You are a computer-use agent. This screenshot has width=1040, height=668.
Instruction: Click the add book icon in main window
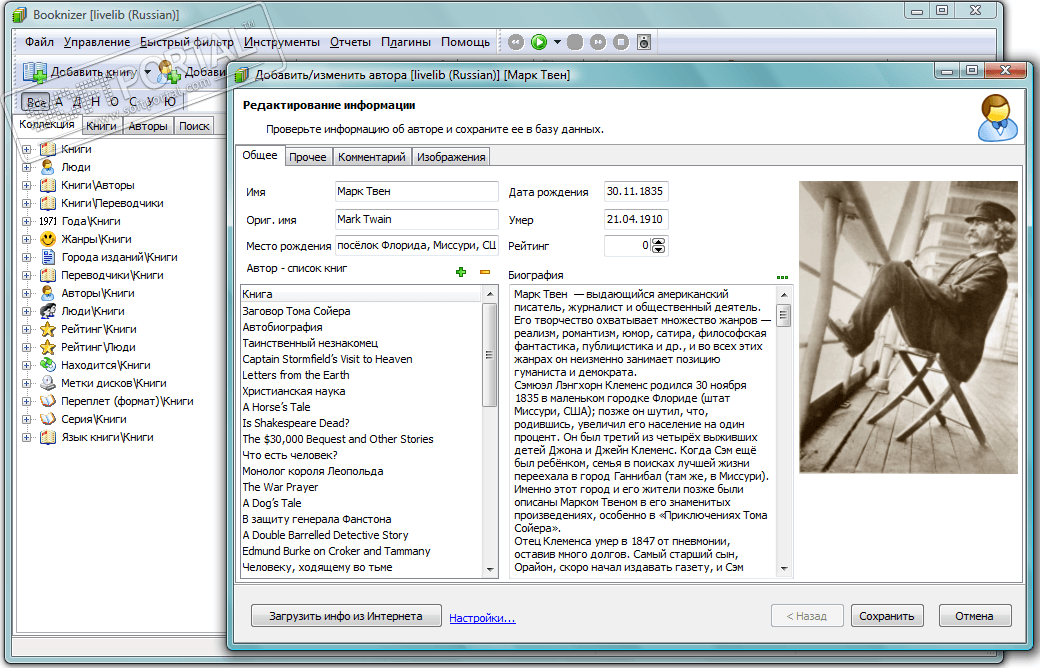[x=34, y=72]
